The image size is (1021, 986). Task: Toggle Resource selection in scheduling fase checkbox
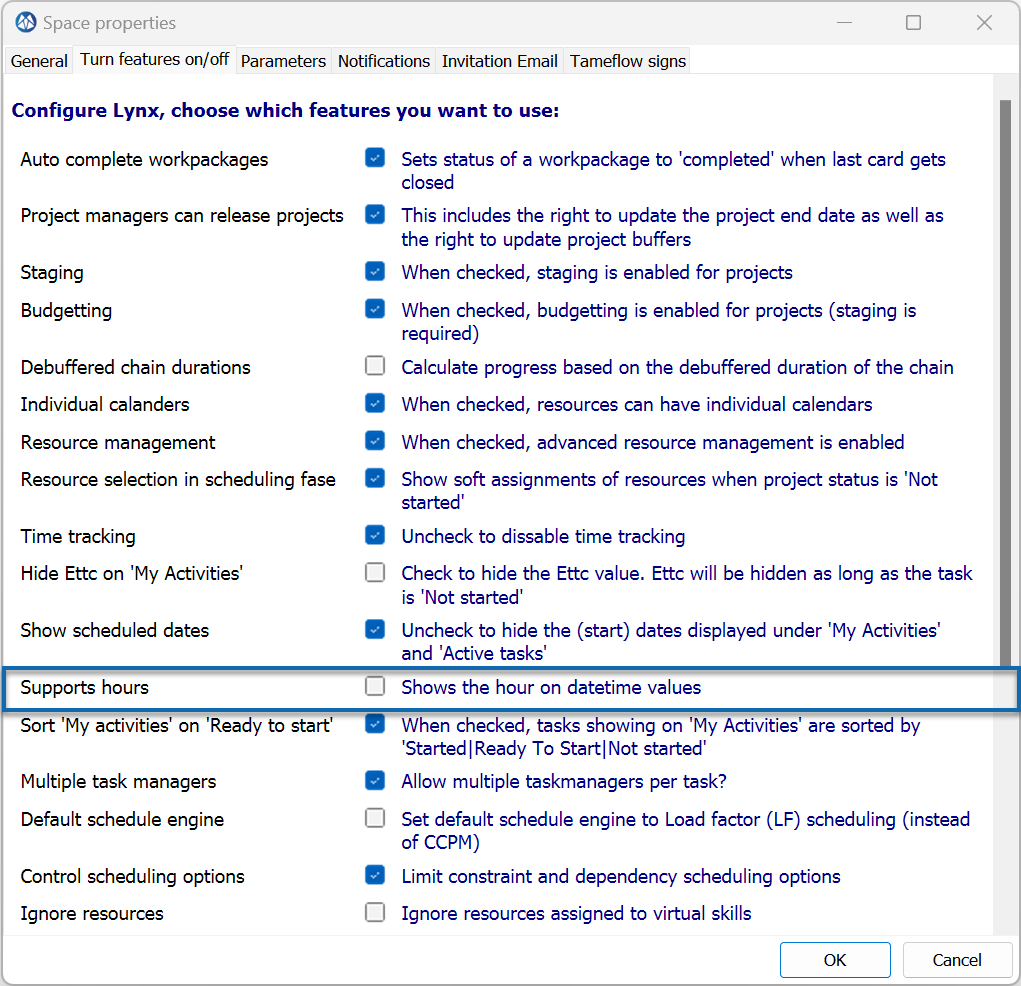[375, 479]
